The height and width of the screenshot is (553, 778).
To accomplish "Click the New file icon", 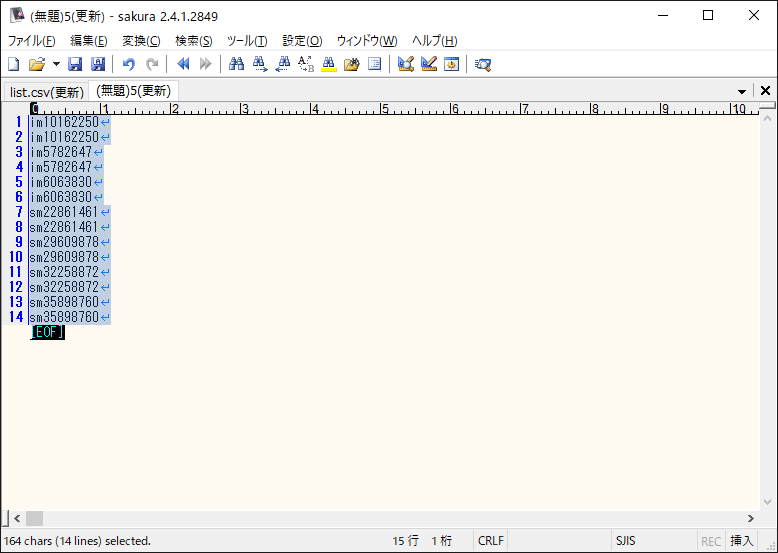I will pyautogui.click(x=14, y=64).
